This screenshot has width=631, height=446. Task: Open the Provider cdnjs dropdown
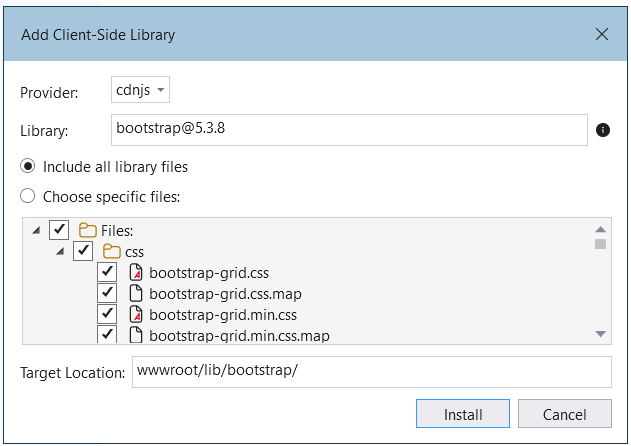coord(140,89)
